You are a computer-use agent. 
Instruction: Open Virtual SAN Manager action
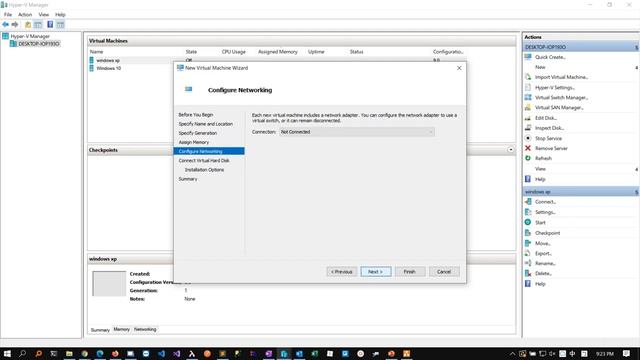559,108
